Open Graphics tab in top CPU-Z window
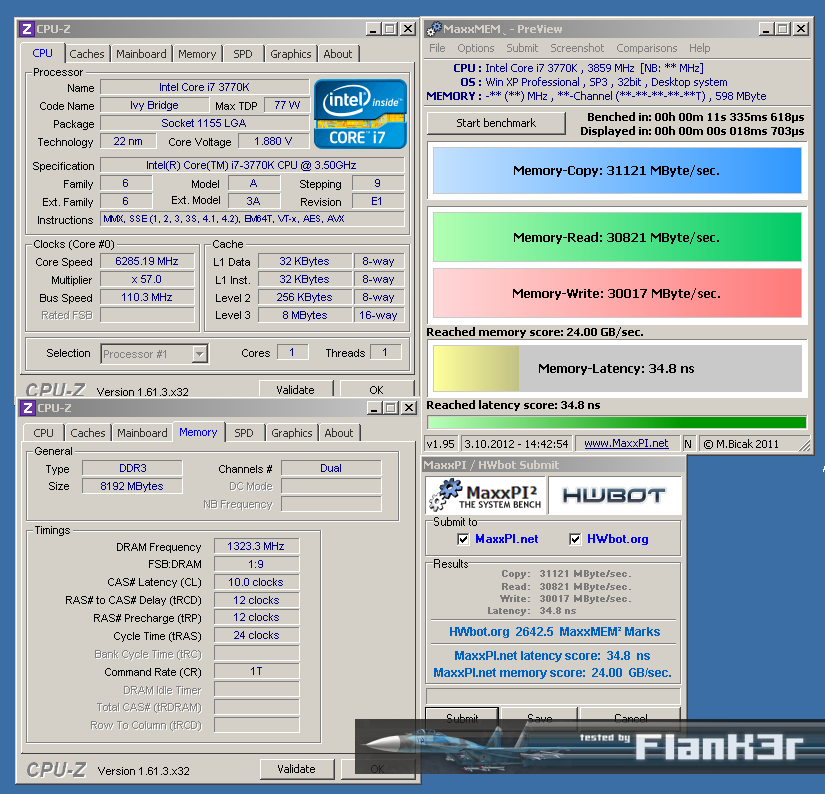 coord(290,54)
